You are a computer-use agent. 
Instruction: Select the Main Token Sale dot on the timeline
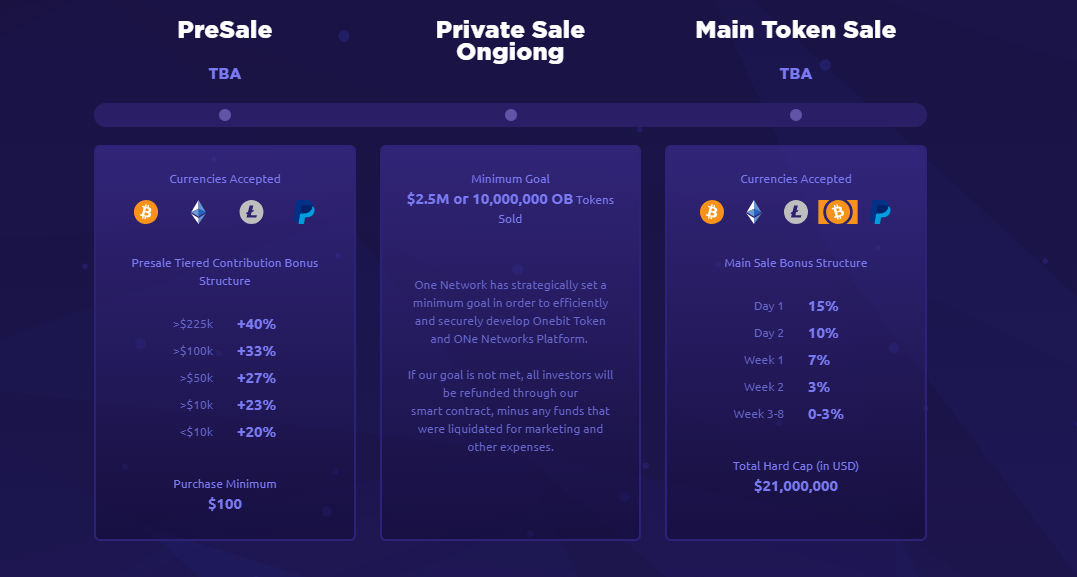[795, 115]
